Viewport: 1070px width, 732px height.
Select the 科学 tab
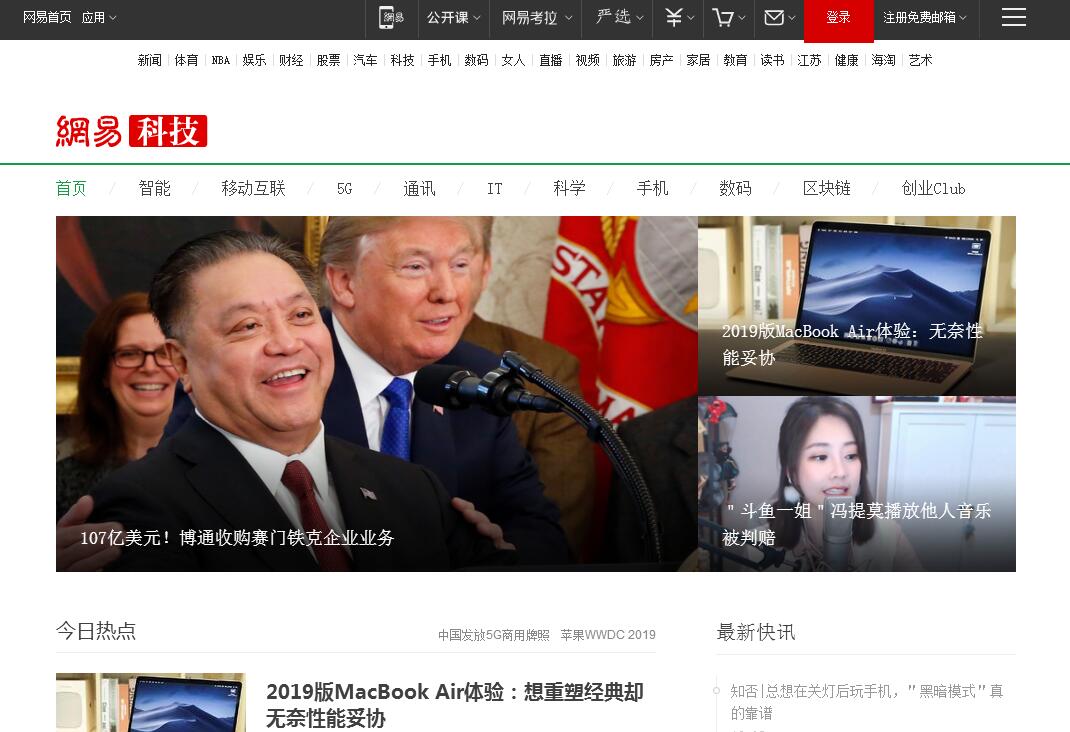point(570,188)
